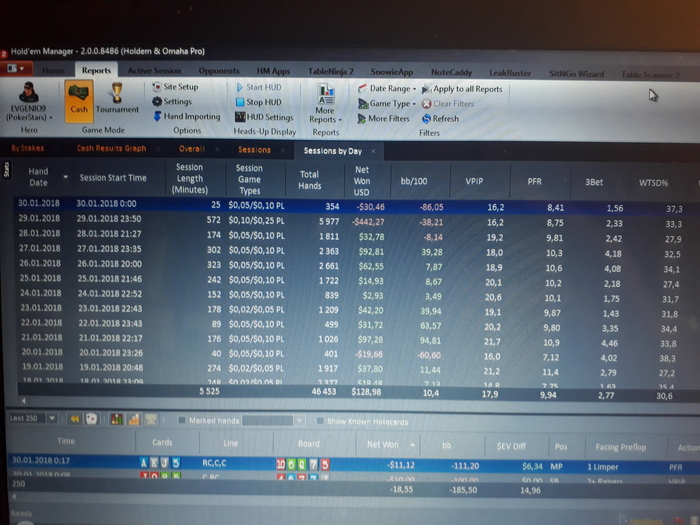700x525 pixels.
Task: Open By Stakes report tab
Action: pyautogui.click(x=28, y=148)
